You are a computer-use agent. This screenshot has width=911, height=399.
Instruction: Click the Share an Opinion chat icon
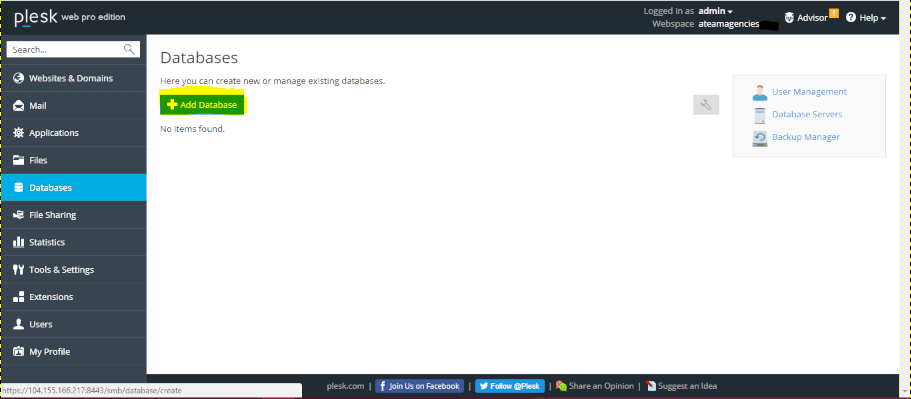(561, 386)
